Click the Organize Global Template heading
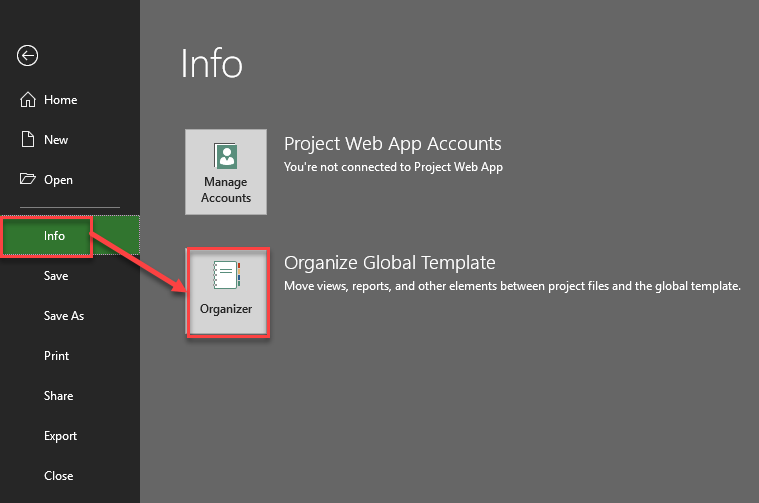 pyautogui.click(x=389, y=263)
